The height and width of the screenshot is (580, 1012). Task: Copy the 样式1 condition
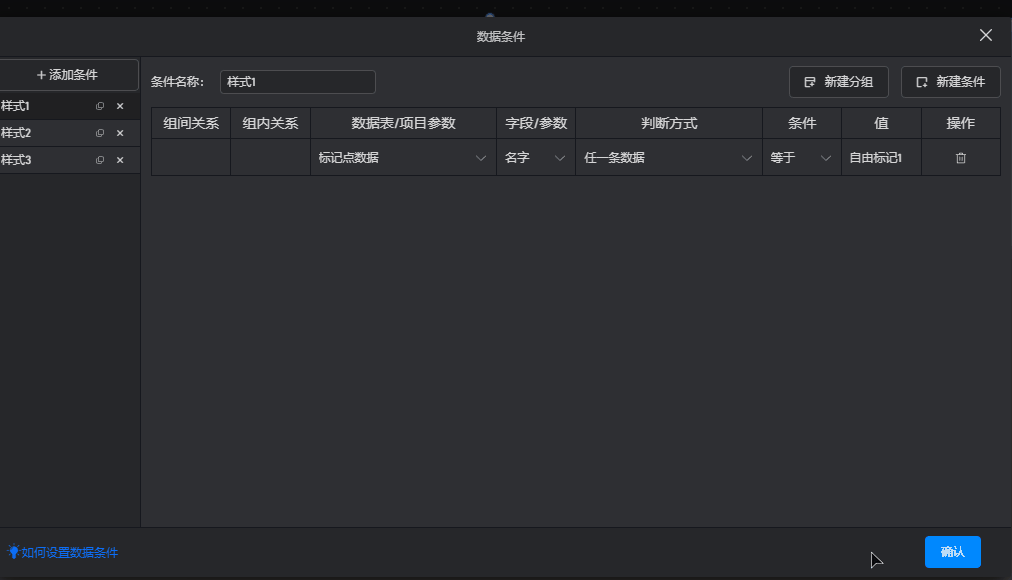(x=100, y=106)
